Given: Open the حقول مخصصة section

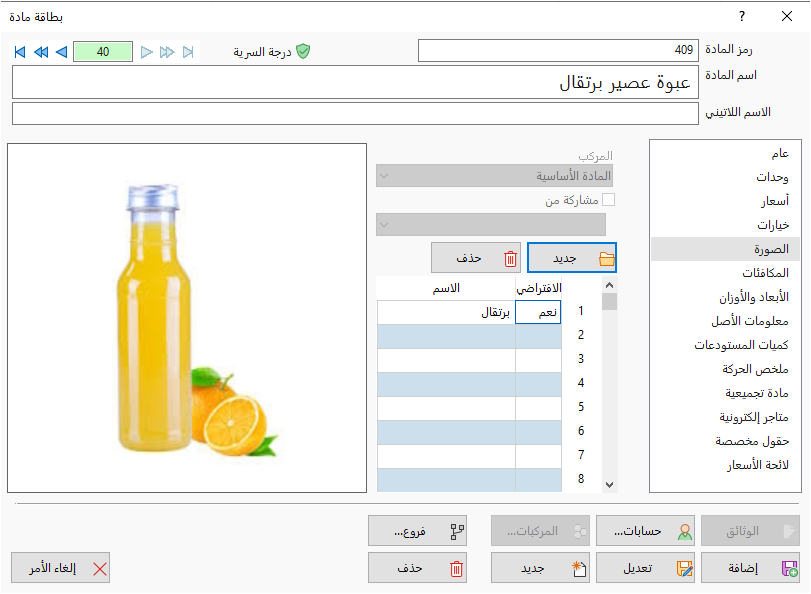Looking at the screenshot, I should click(726, 441).
